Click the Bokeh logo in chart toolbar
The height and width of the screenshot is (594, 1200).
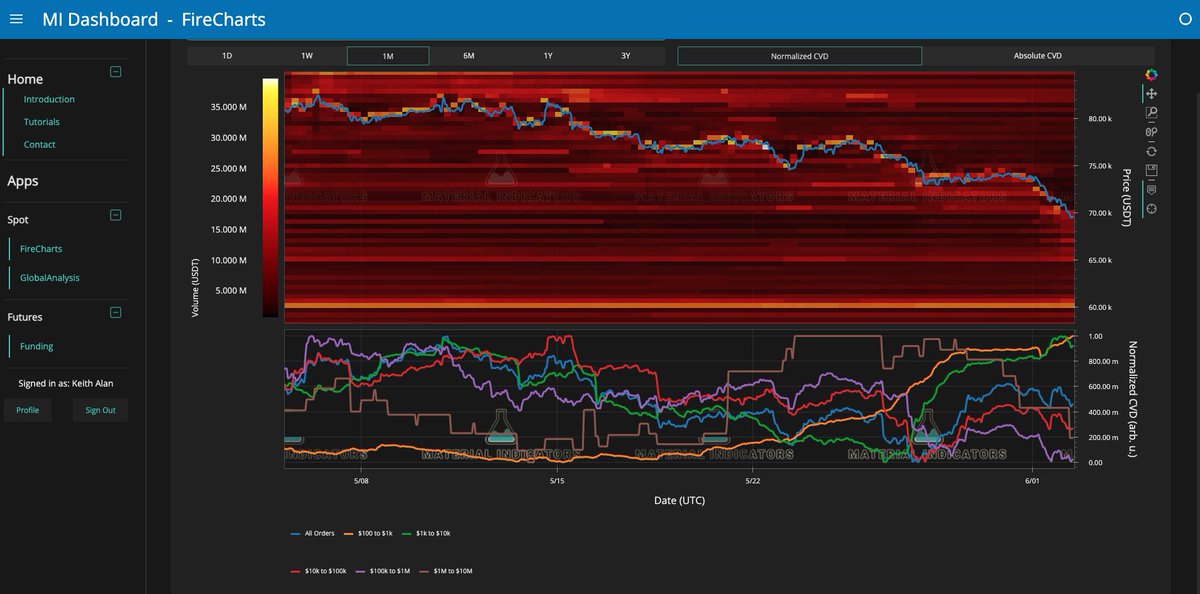click(1151, 74)
